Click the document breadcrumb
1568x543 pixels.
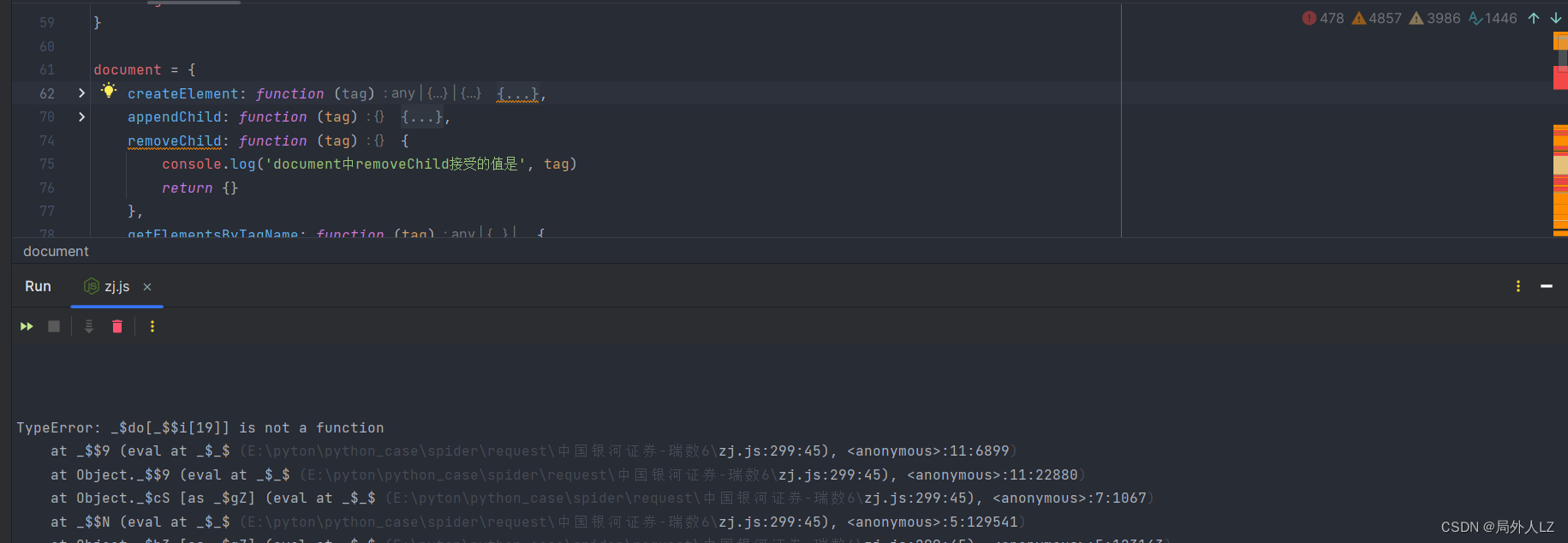tap(56, 251)
